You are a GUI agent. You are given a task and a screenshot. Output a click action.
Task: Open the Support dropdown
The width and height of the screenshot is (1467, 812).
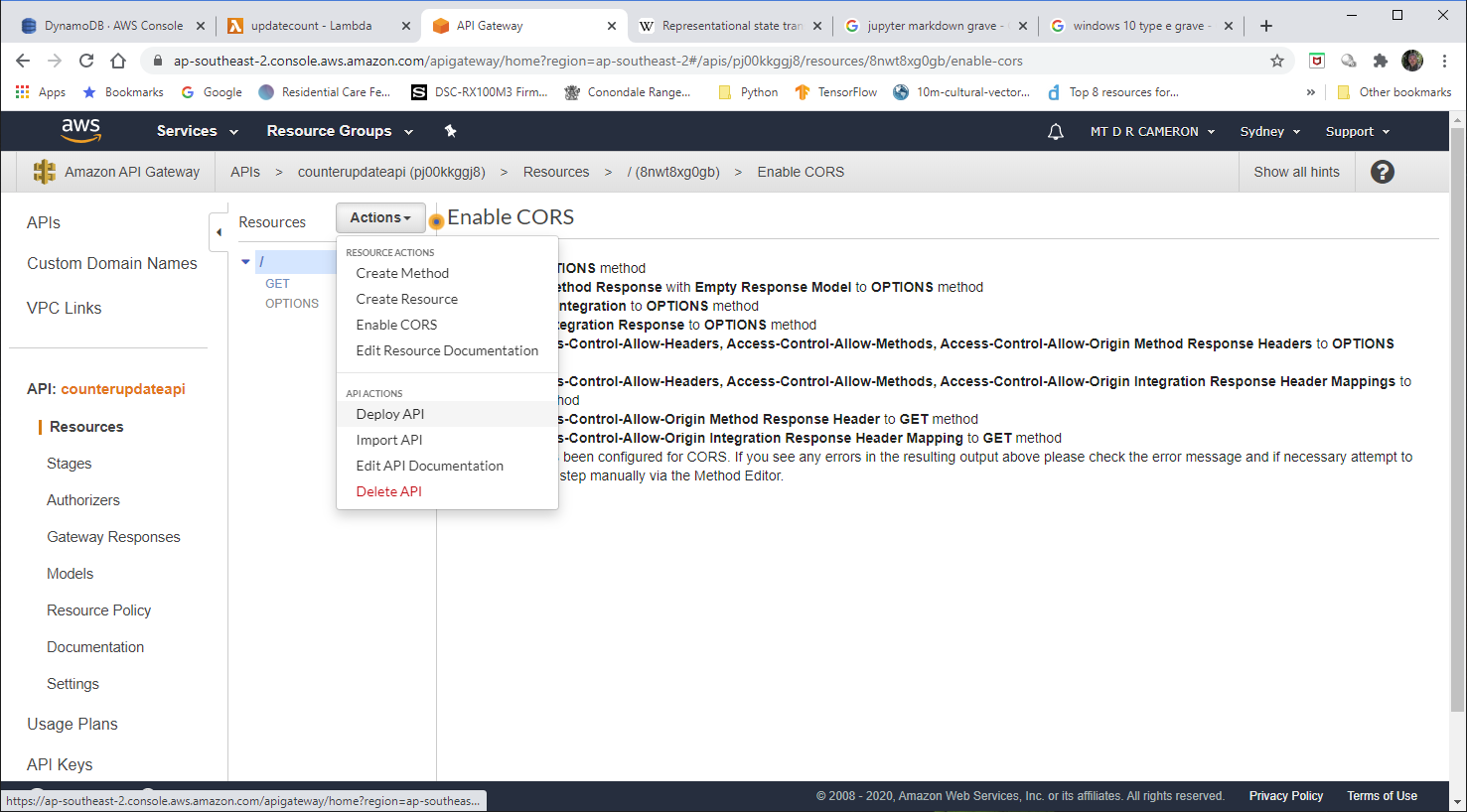[1358, 131]
